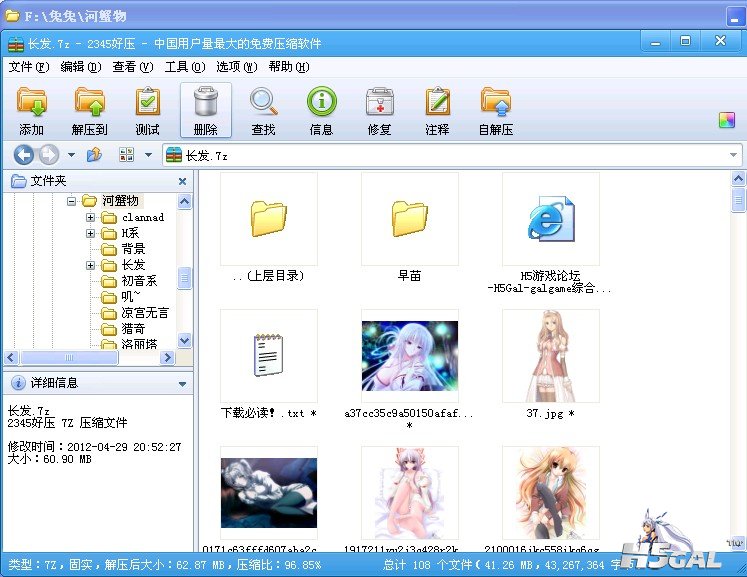Minimize the F:\兔兔\河蟹物 background window
This screenshot has height=577, width=747.
735,17
